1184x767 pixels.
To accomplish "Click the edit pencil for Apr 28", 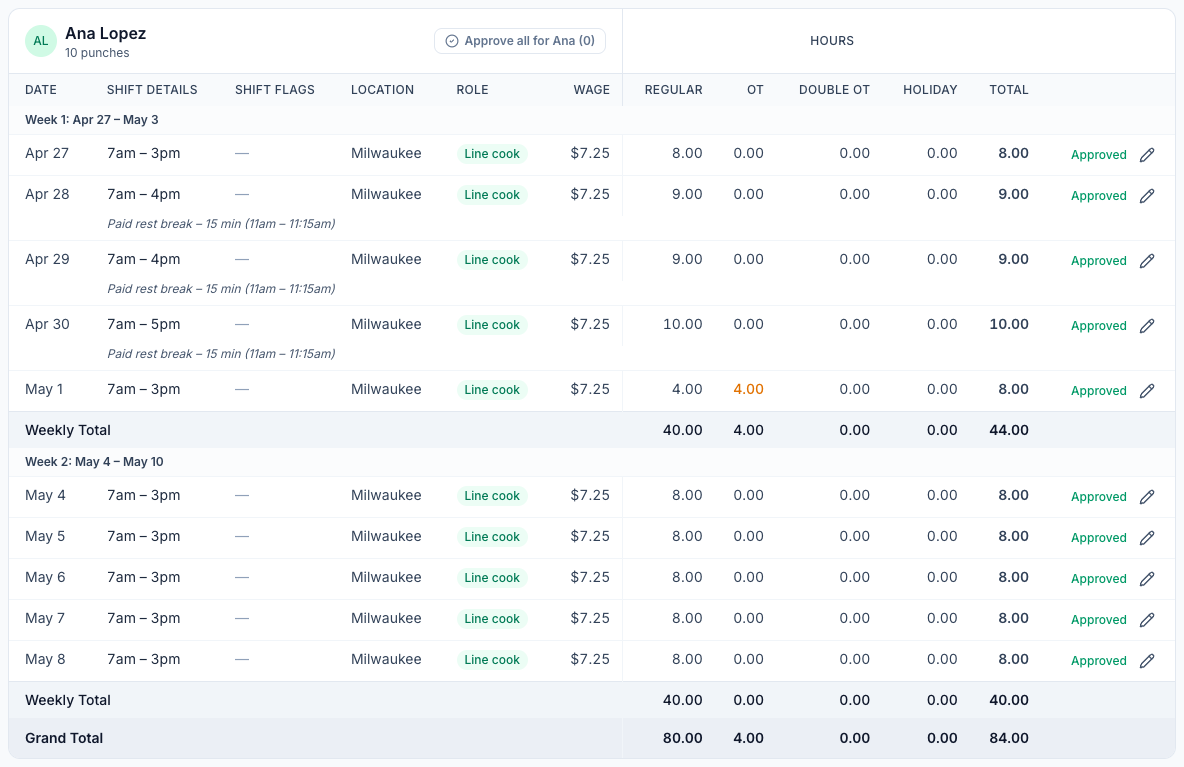I will 1147,196.
